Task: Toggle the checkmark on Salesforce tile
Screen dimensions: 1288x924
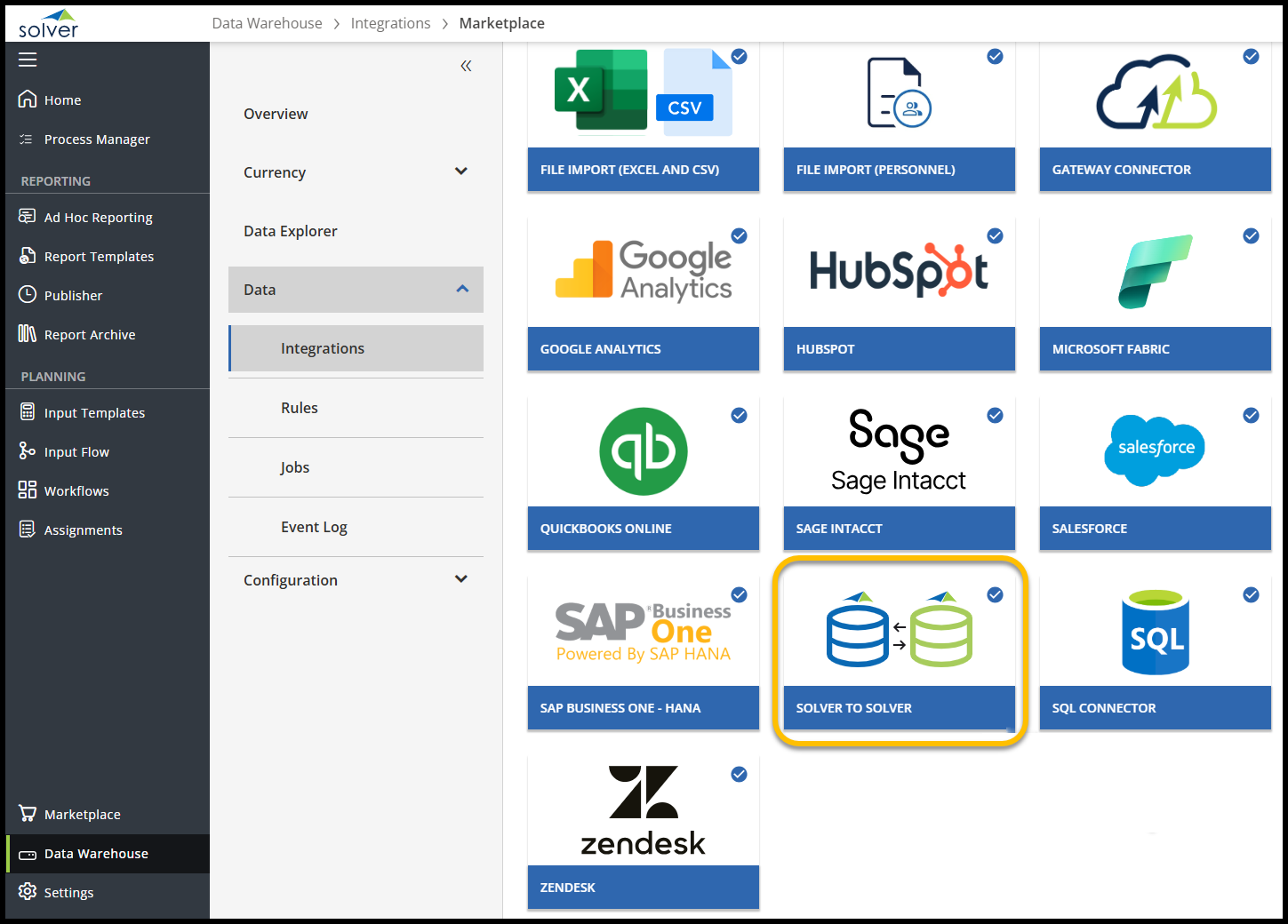Action: (1251, 416)
